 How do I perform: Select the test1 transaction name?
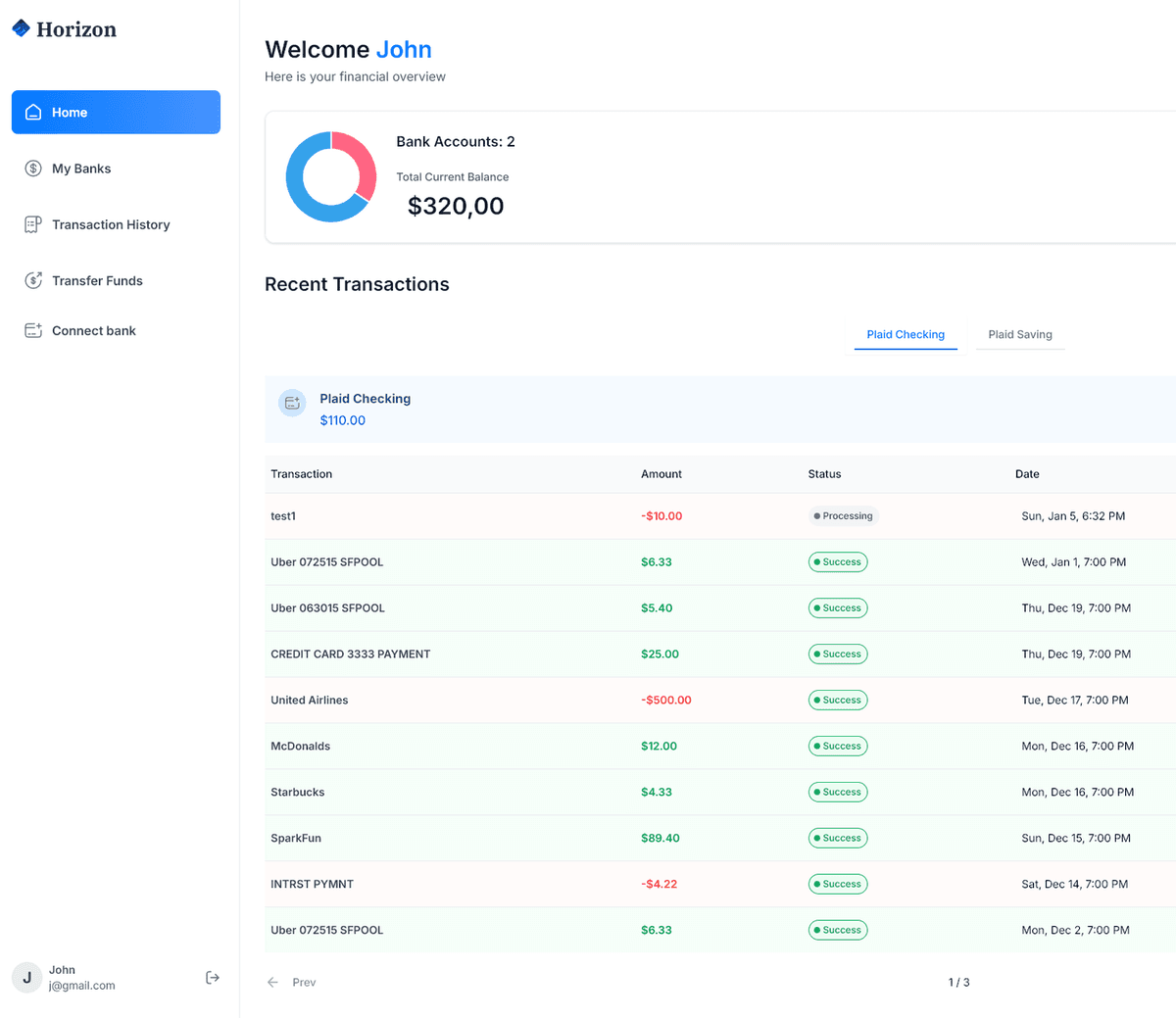(283, 516)
